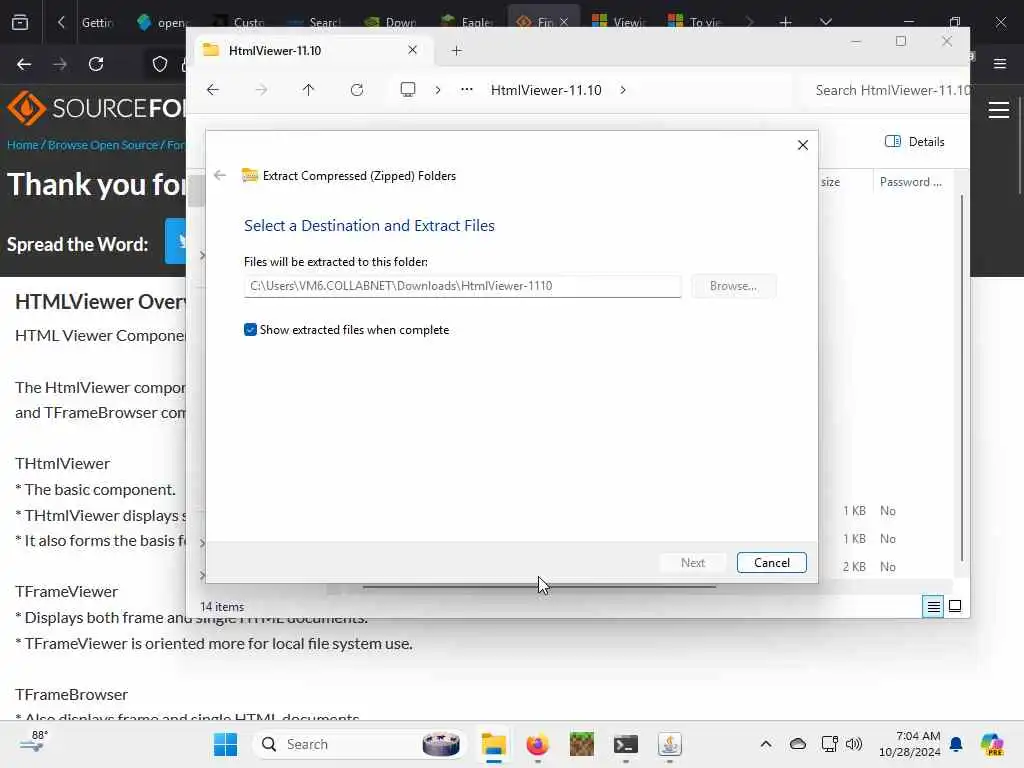The height and width of the screenshot is (768, 1024).
Task: Open clock and date in taskbar
Action: point(909,744)
